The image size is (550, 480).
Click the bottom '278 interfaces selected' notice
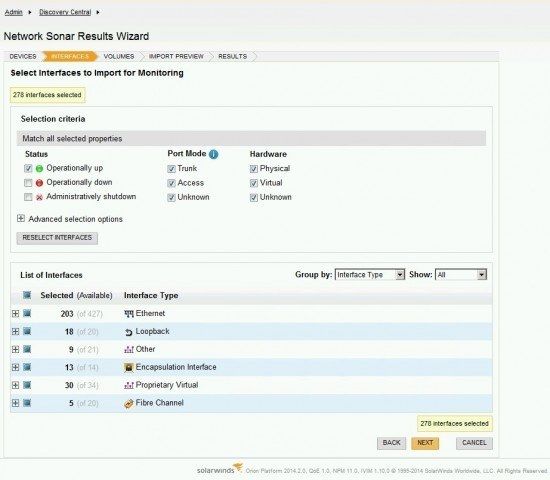[455, 424]
